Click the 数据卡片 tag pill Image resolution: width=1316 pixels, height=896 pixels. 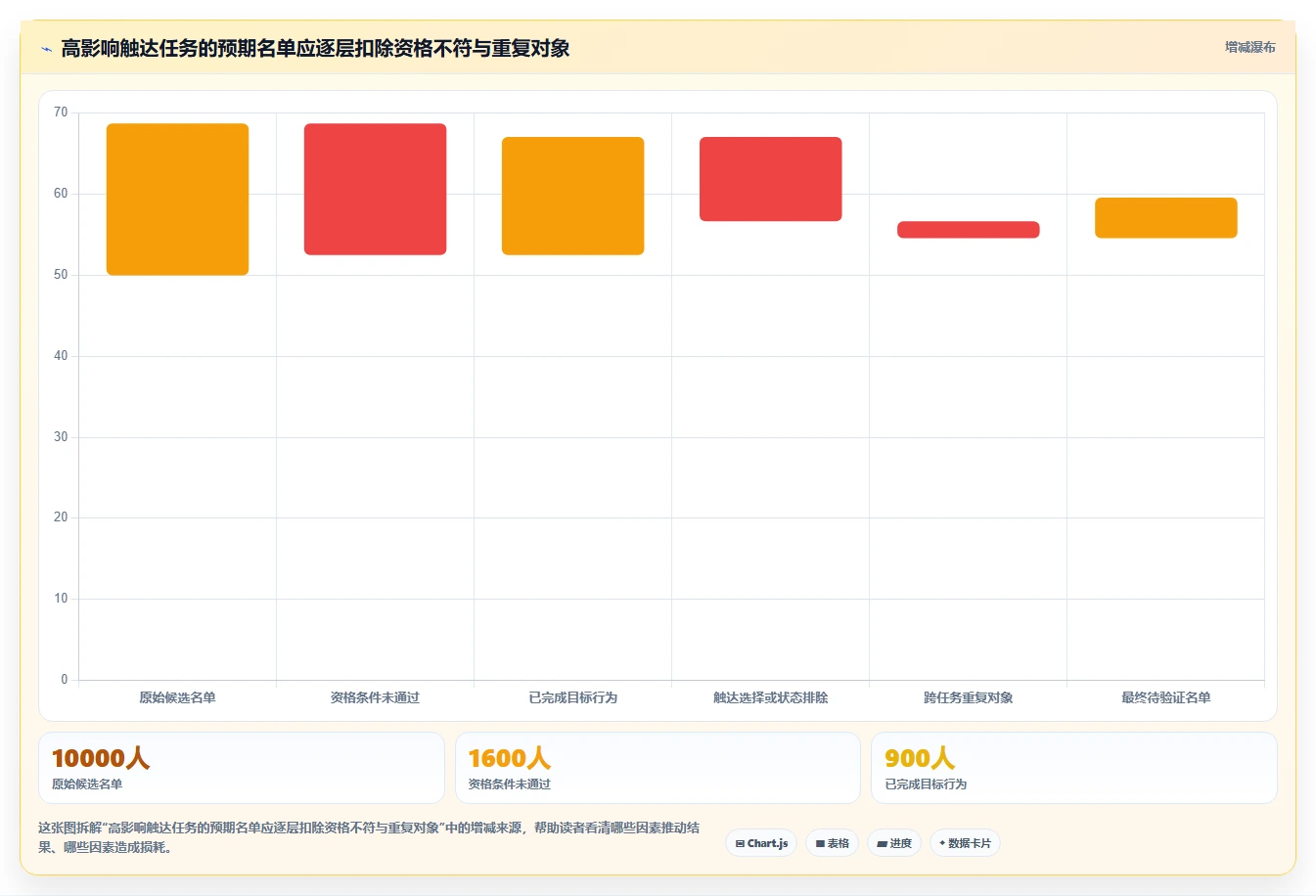tap(965, 843)
